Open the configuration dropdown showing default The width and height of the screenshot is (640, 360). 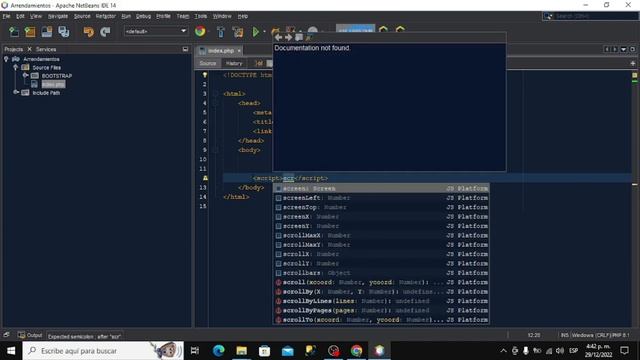(x=156, y=31)
